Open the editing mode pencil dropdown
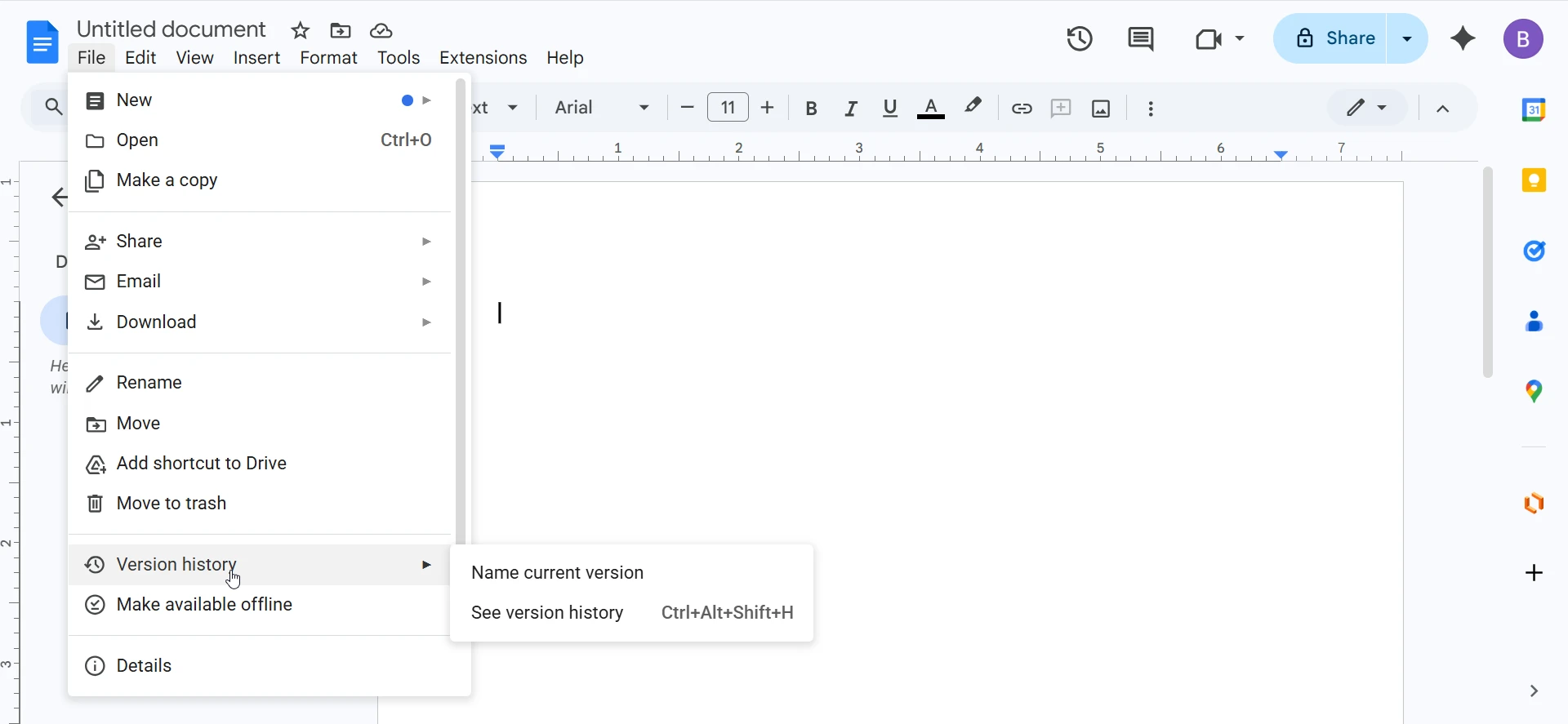 (1366, 108)
